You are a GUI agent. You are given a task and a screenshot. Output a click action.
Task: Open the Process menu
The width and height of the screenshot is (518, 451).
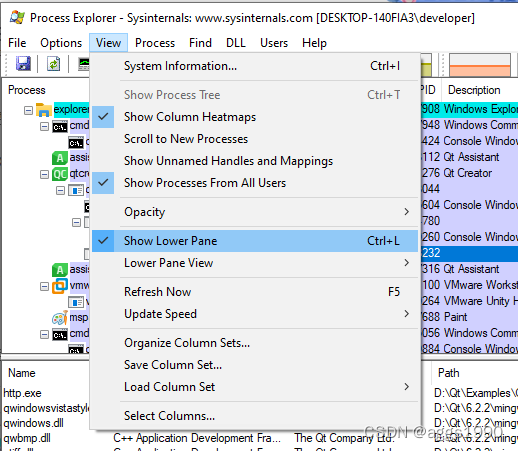click(x=155, y=43)
